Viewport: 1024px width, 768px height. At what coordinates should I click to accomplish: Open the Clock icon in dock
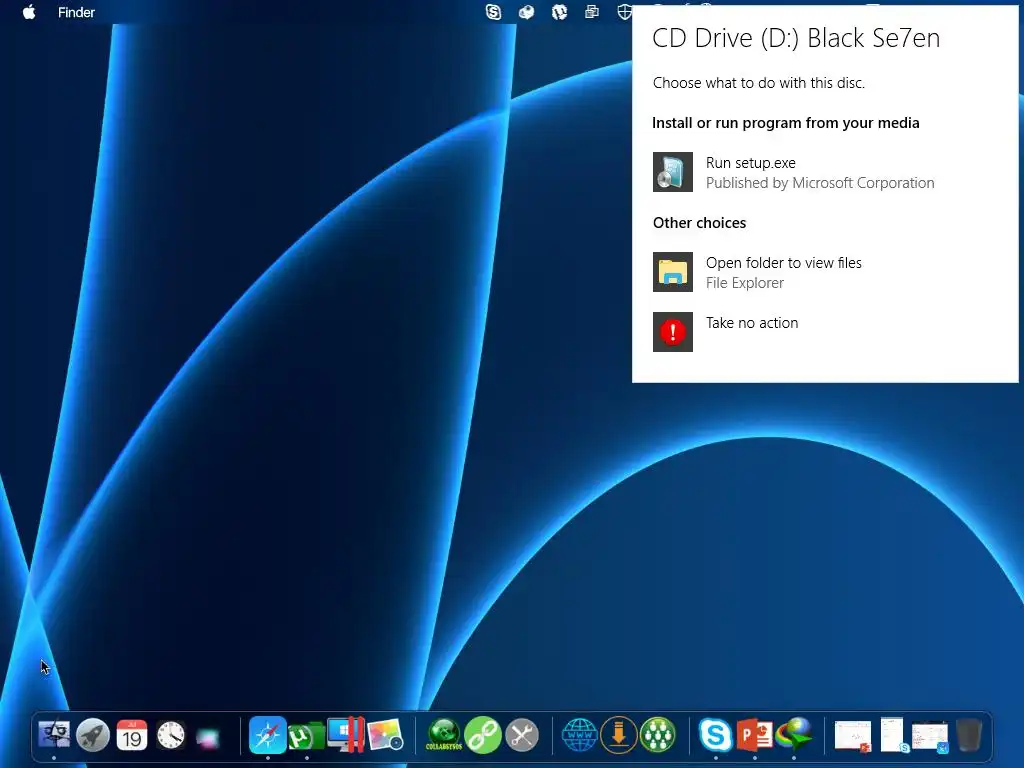171,735
